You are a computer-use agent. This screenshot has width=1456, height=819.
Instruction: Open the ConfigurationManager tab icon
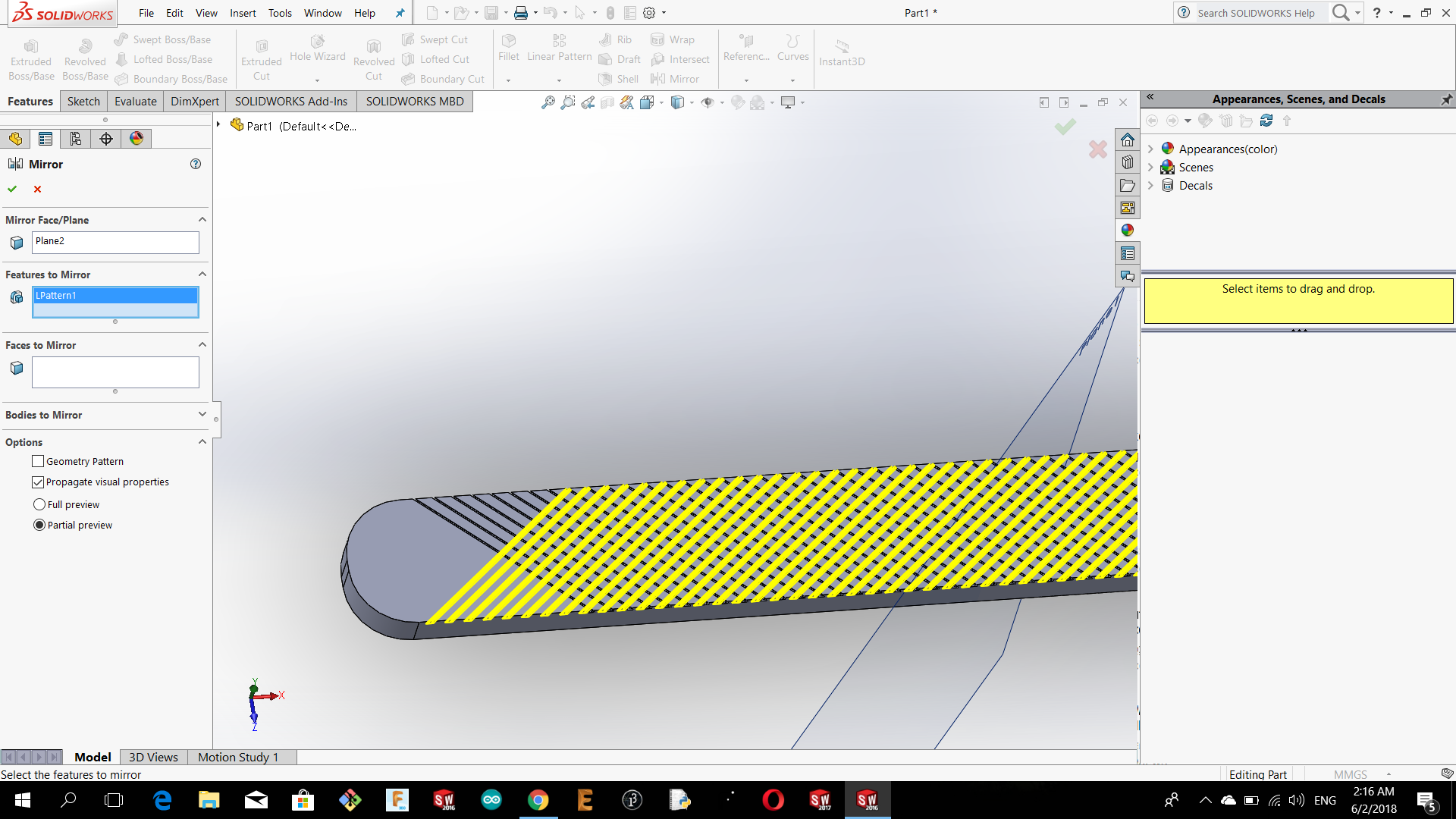[76, 139]
